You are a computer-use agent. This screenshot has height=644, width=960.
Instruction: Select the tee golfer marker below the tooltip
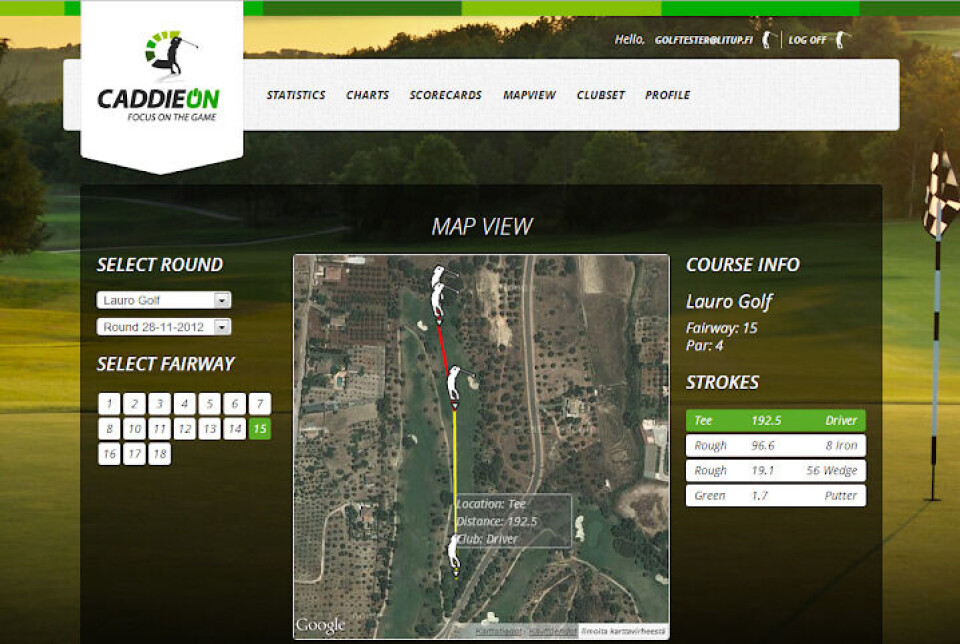click(x=454, y=554)
